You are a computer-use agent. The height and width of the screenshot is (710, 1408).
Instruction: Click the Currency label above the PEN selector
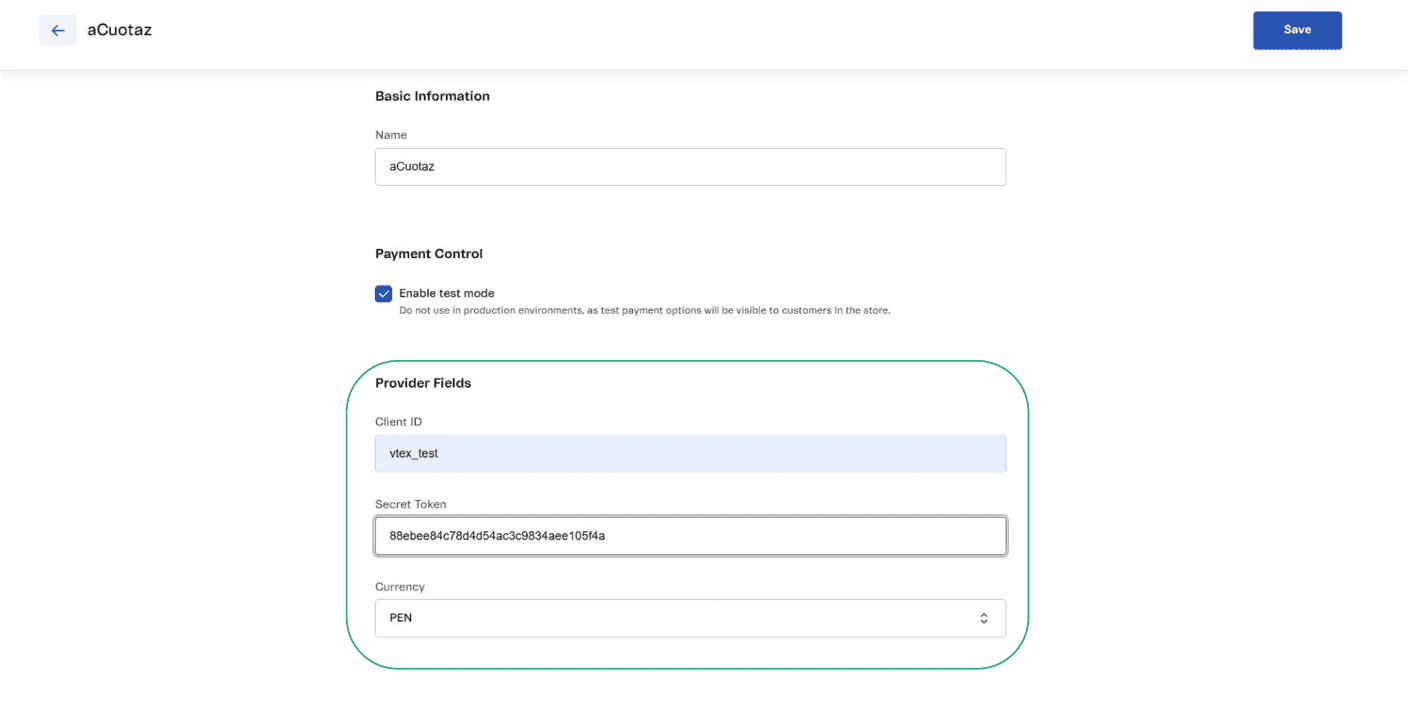click(400, 586)
